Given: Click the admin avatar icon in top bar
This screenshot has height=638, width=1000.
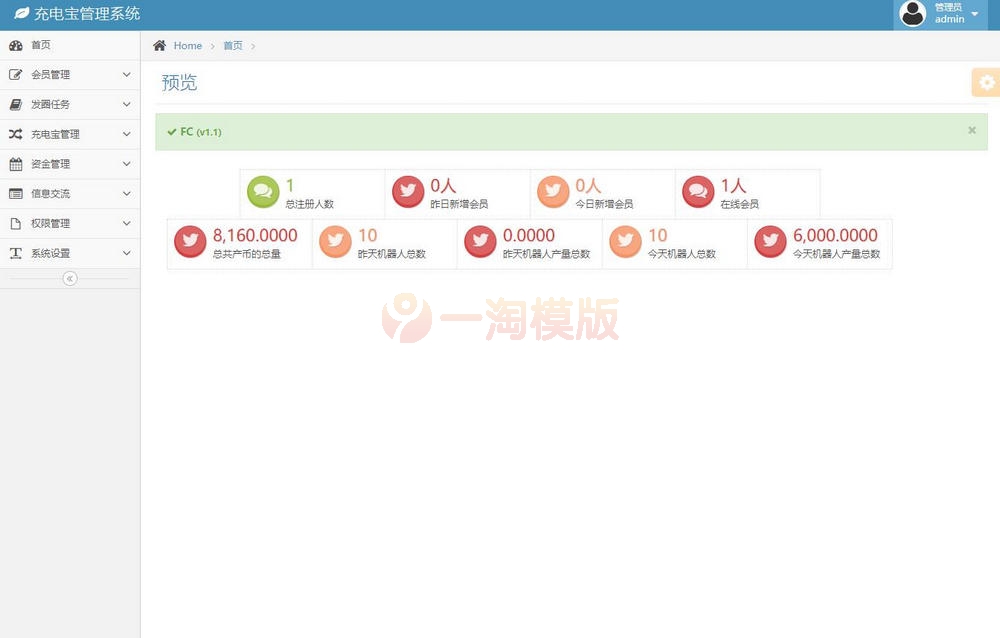Looking at the screenshot, I should click(913, 13).
